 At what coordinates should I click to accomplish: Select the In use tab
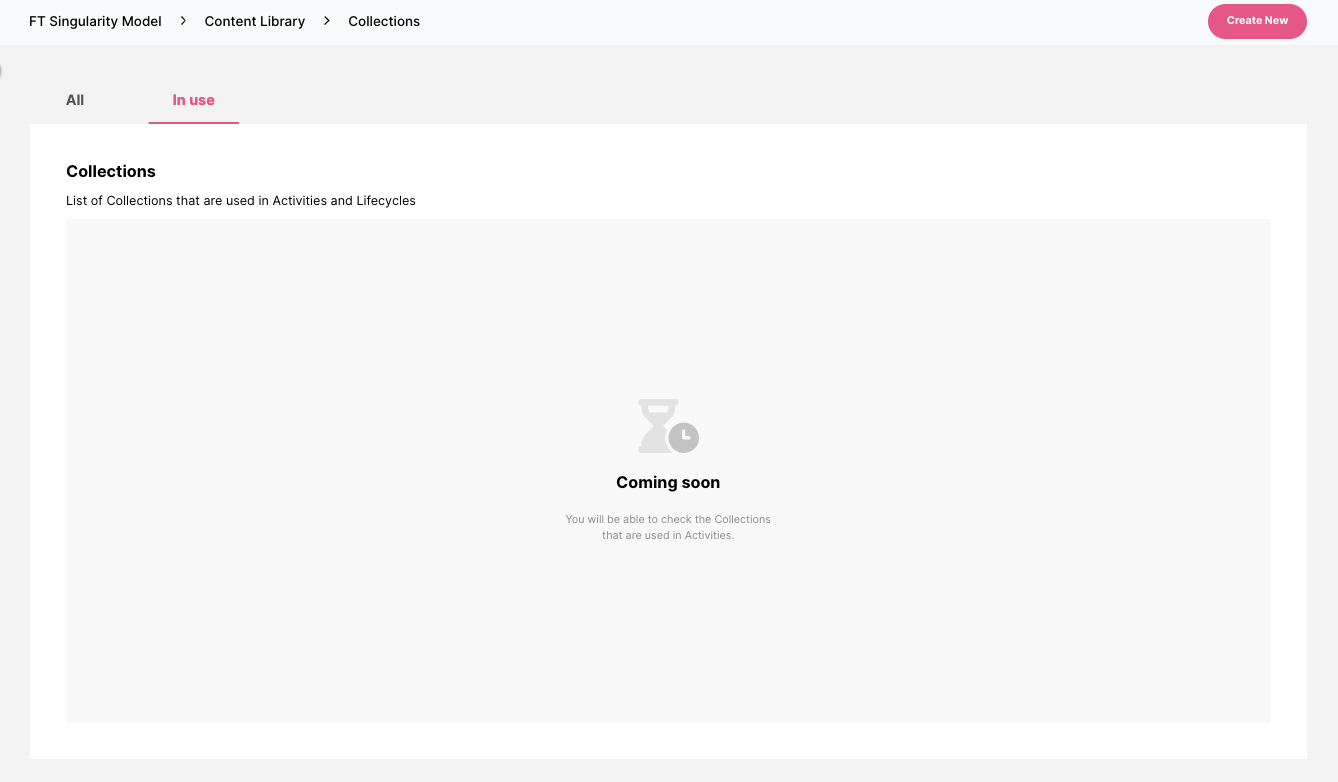click(193, 100)
